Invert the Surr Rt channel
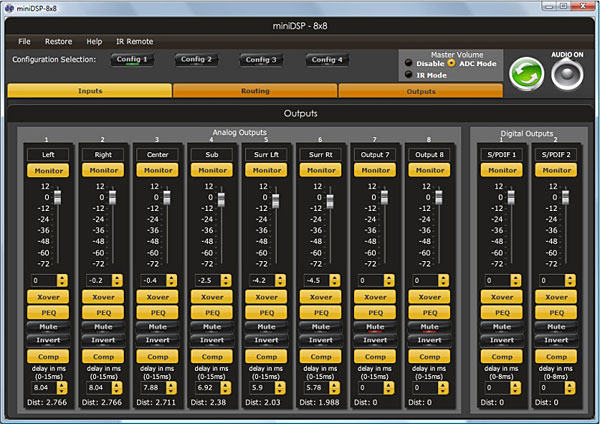The height and width of the screenshot is (424, 600). pos(321,340)
